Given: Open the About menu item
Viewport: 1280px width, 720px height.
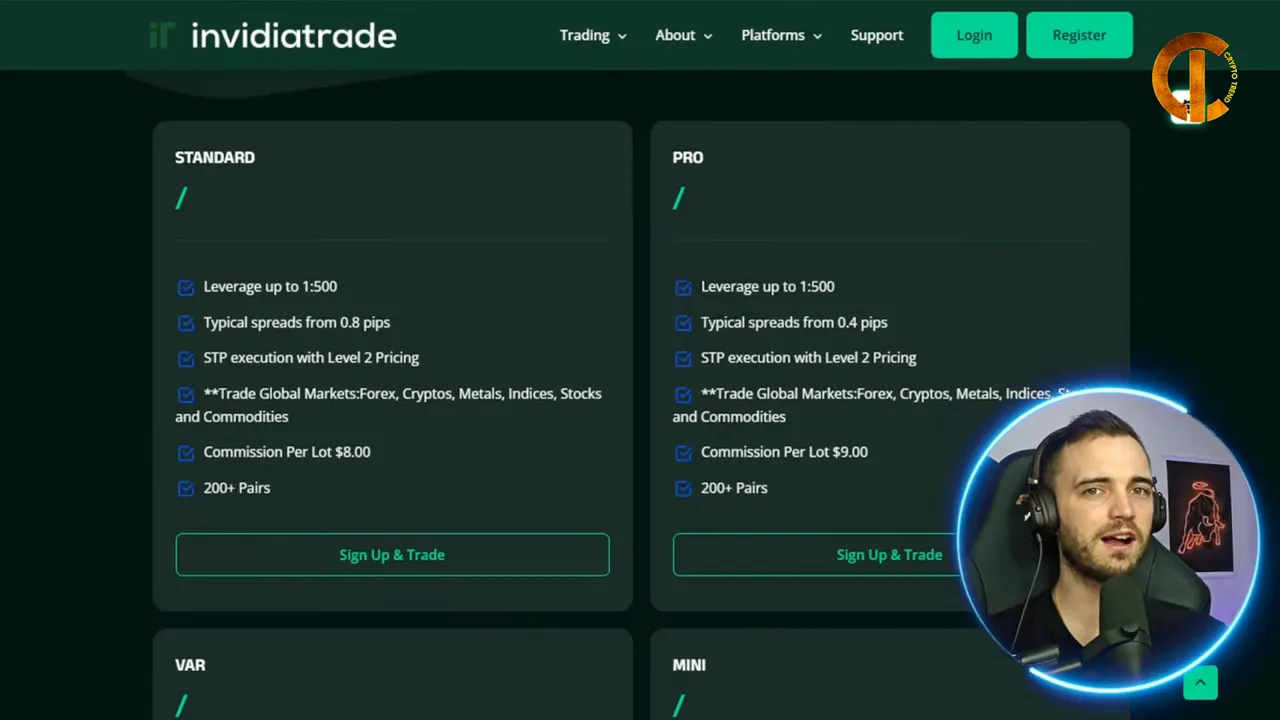Looking at the screenshot, I should point(675,35).
